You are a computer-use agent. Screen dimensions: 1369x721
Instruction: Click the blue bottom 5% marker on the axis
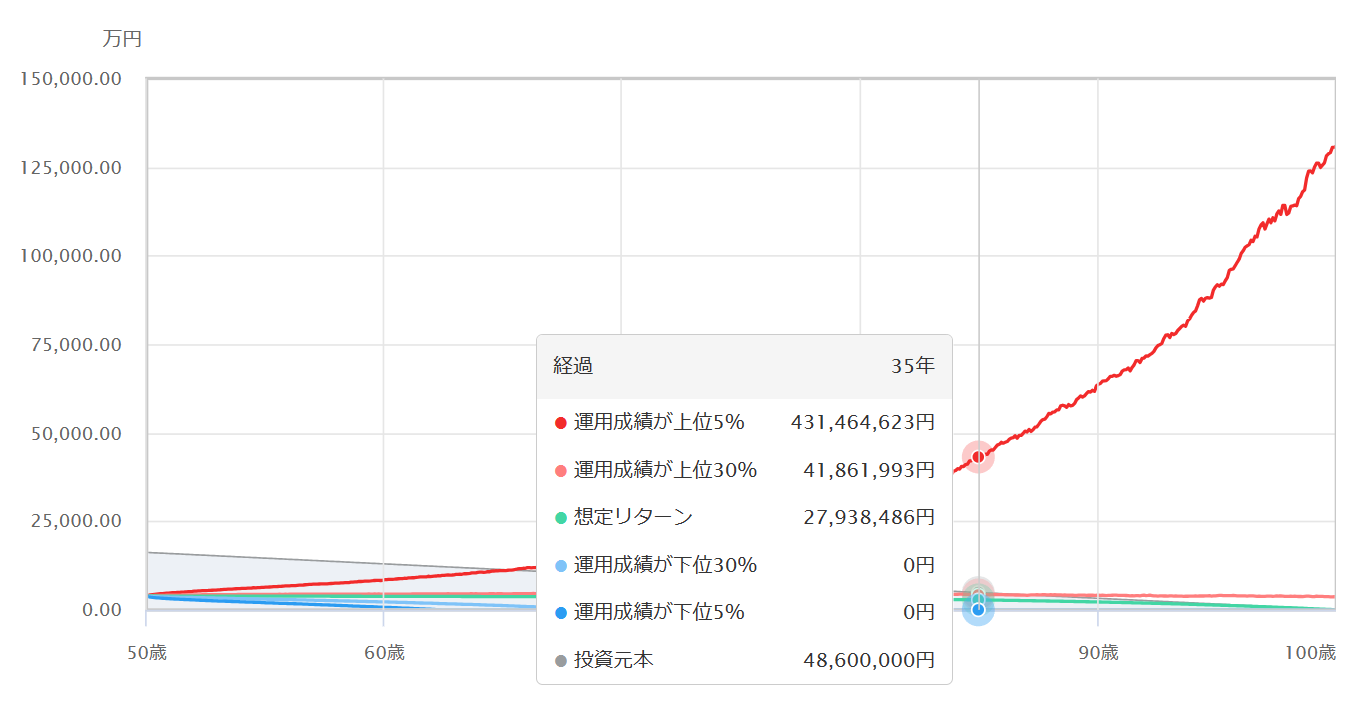tap(978, 609)
